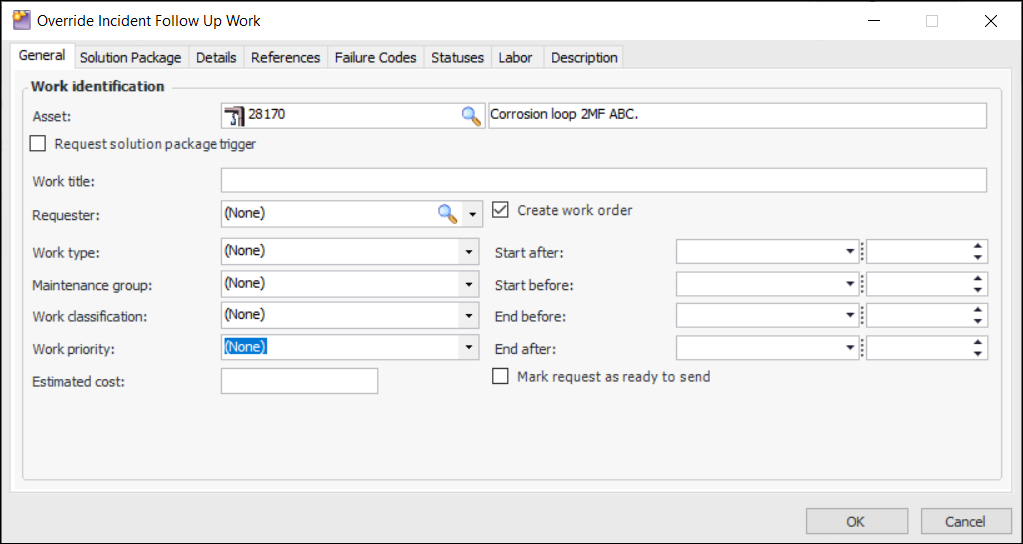The image size is (1023, 544).
Task: Expand the Work type dropdown
Action: coord(469,252)
